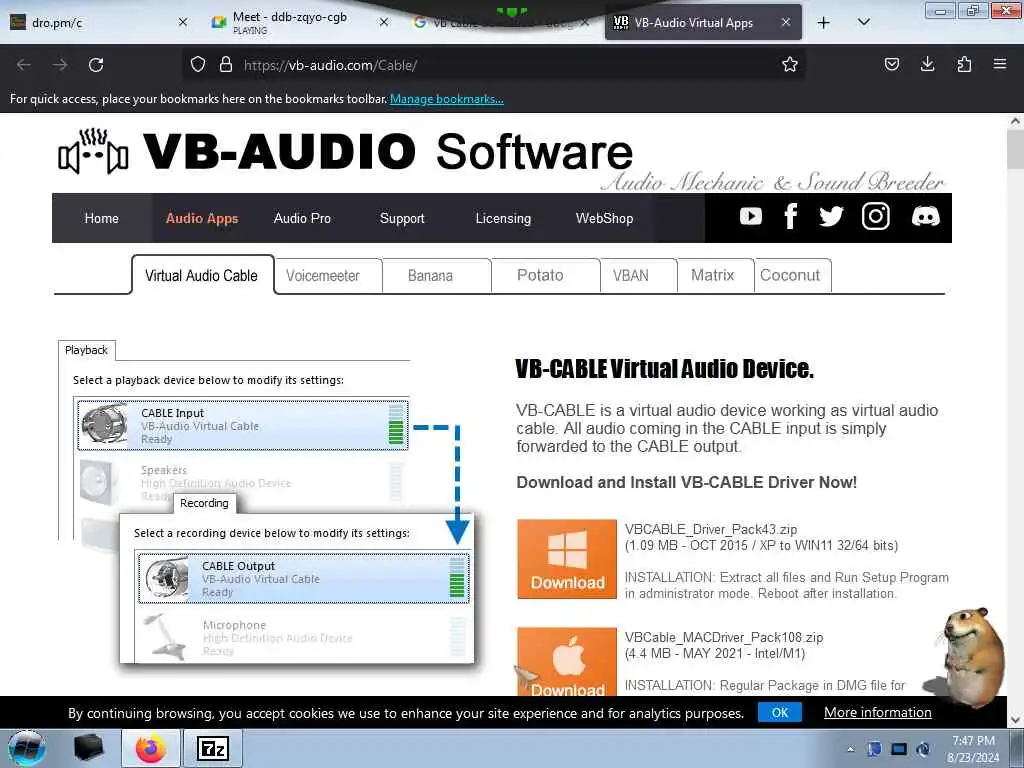This screenshot has height=768, width=1024.
Task: Open the Firefox hamburger menu
Action: pos(1000,64)
